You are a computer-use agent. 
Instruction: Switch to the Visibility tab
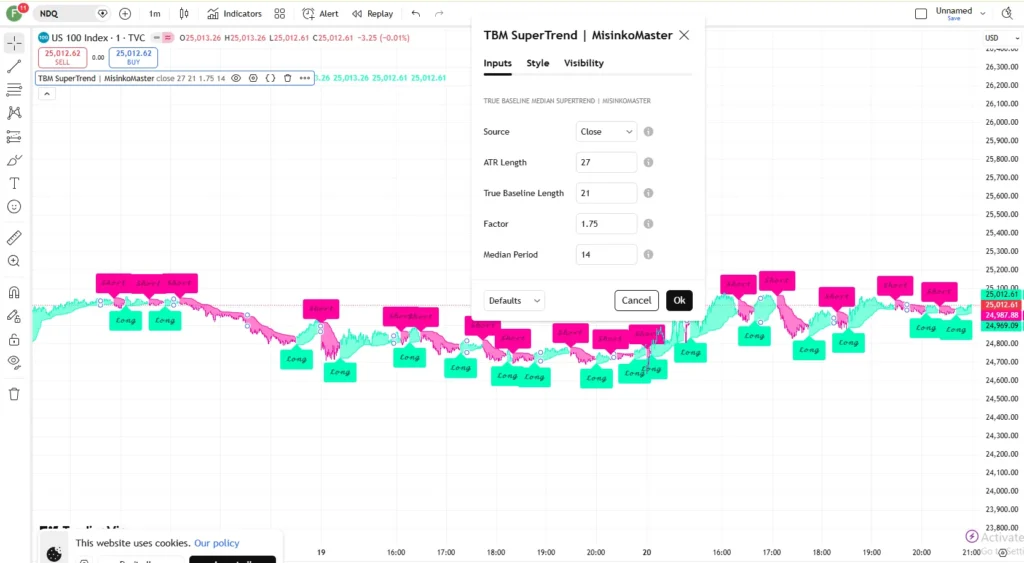click(x=584, y=63)
